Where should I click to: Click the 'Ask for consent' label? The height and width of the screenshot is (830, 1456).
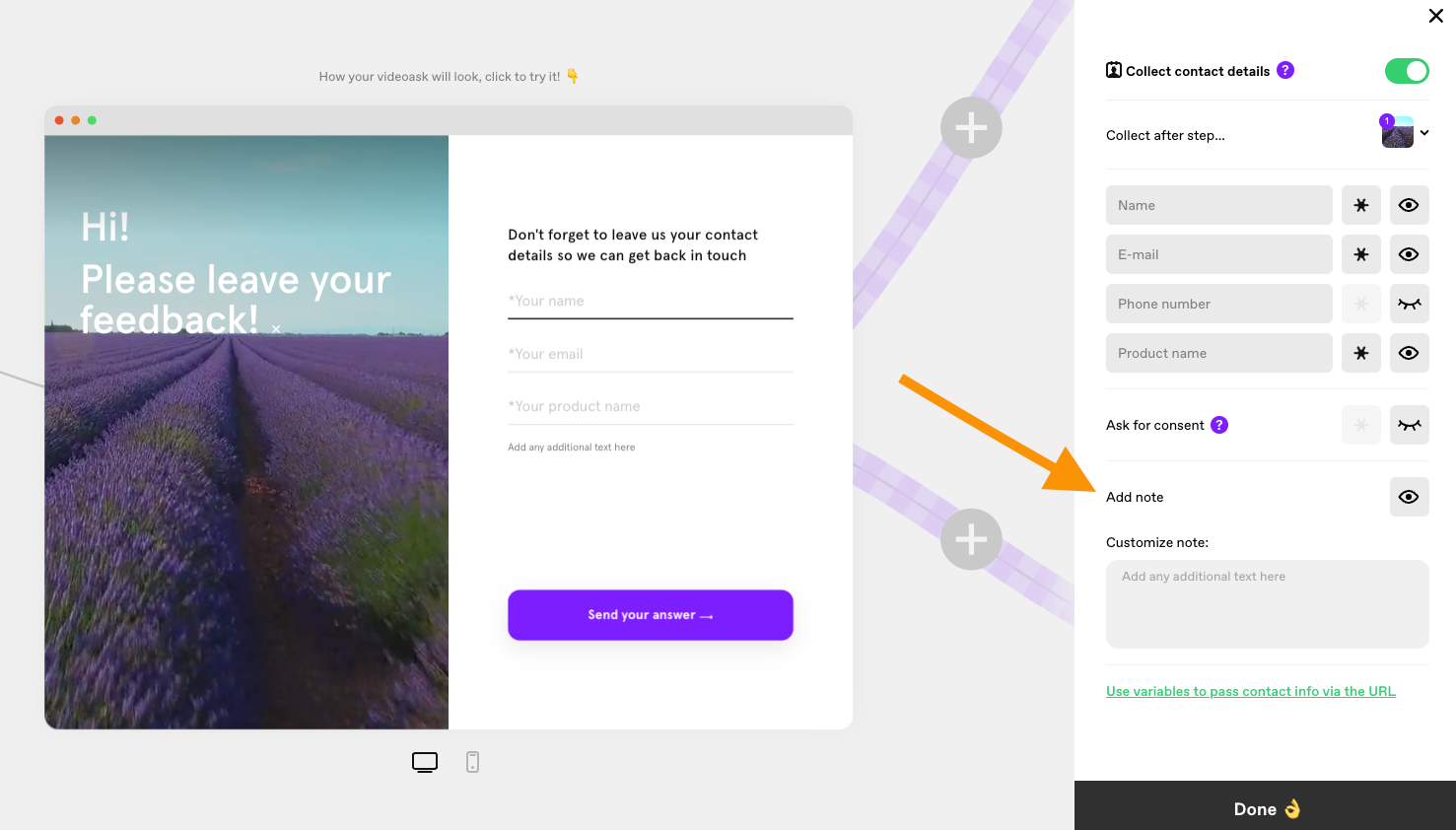point(1155,425)
